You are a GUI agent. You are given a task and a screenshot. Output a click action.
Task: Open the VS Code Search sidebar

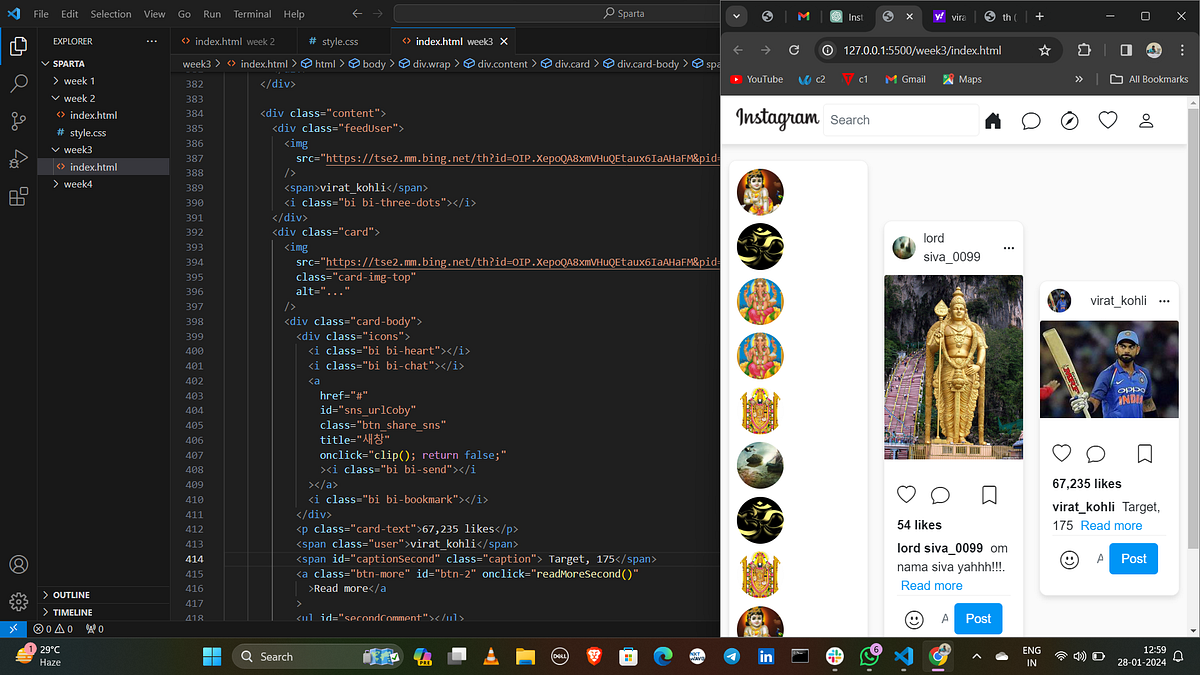point(18,83)
